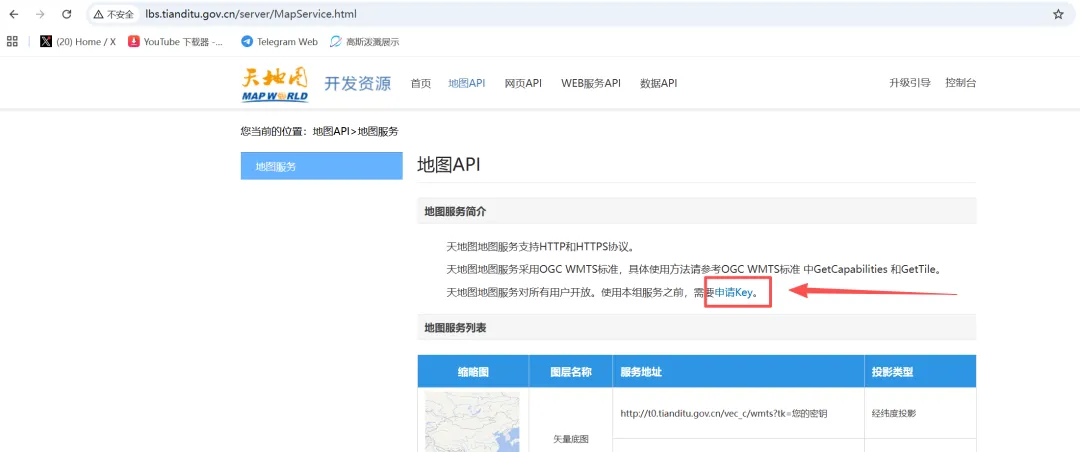1080x452 pixels.
Task: Select 地图服务 in the left sidebar
Action: [322, 166]
